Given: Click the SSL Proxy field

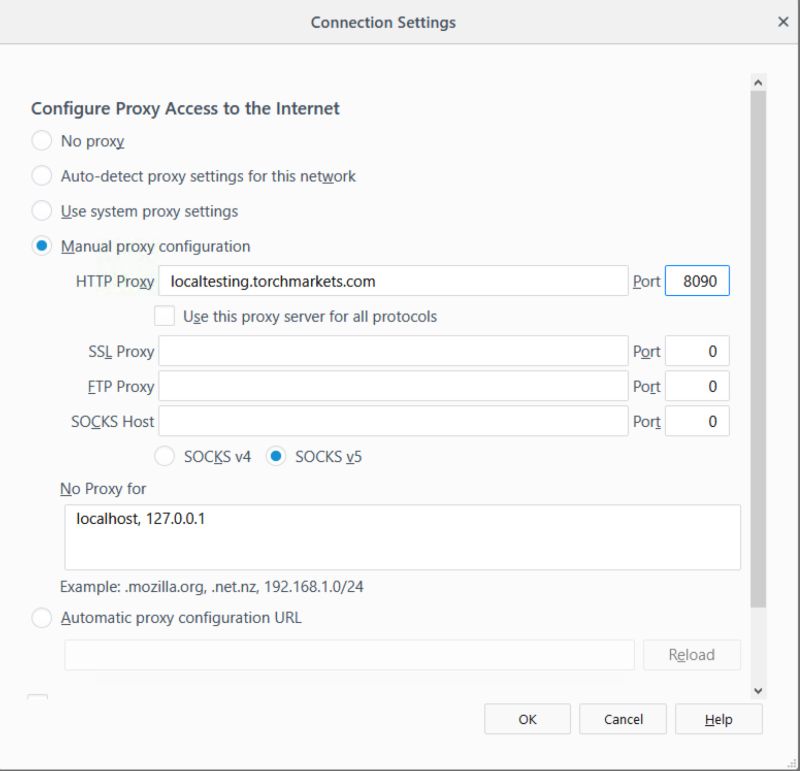Looking at the screenshot, I should 394,351.
